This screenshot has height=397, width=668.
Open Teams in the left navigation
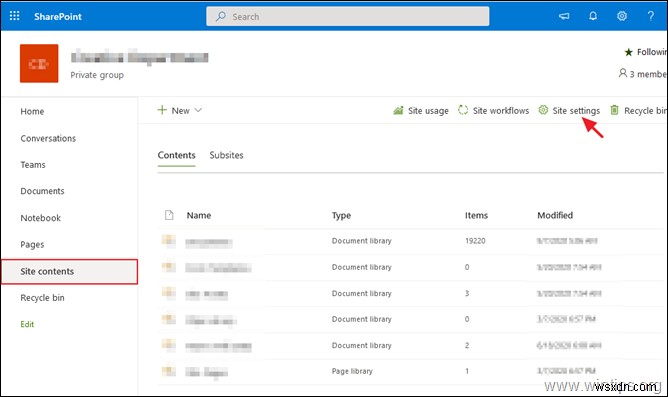pos(33,165)
